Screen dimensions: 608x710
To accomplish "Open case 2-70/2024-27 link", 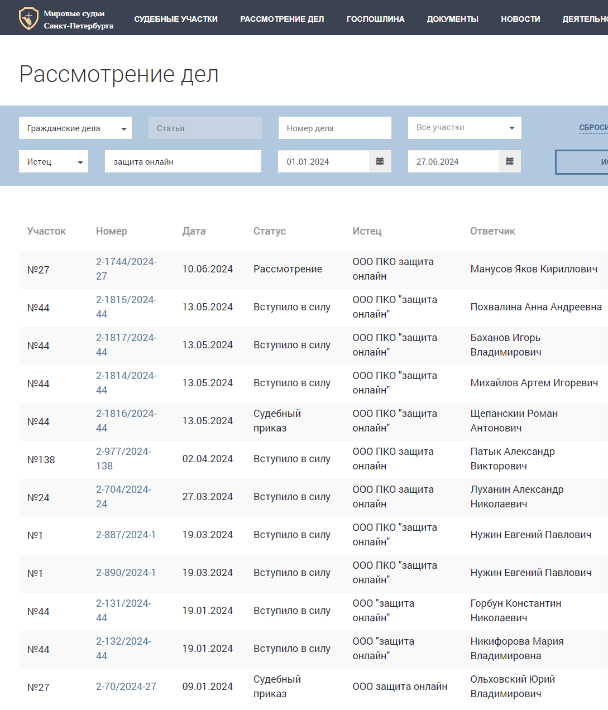I will (125, 687).
